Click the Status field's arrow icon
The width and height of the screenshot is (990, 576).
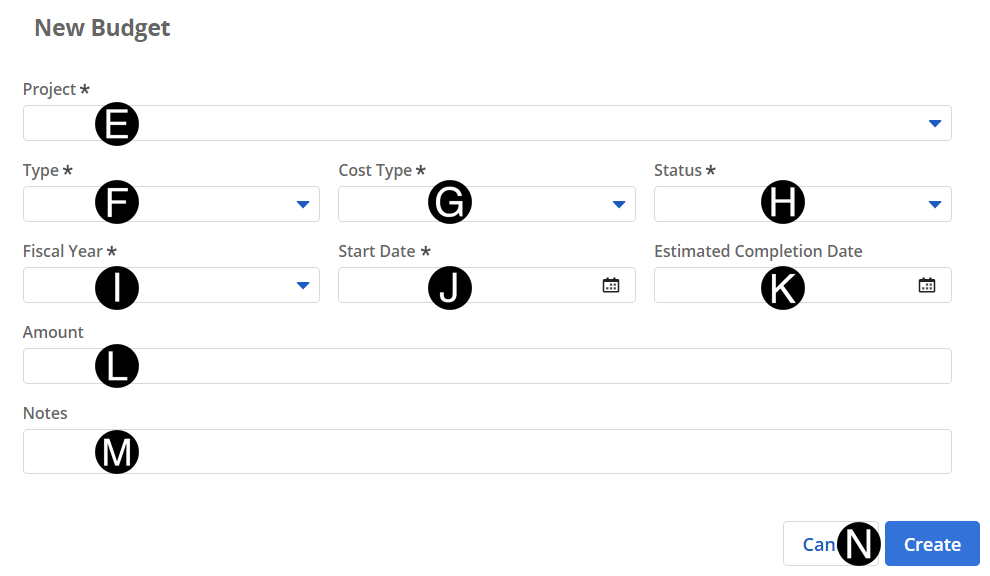click(934, 204)
